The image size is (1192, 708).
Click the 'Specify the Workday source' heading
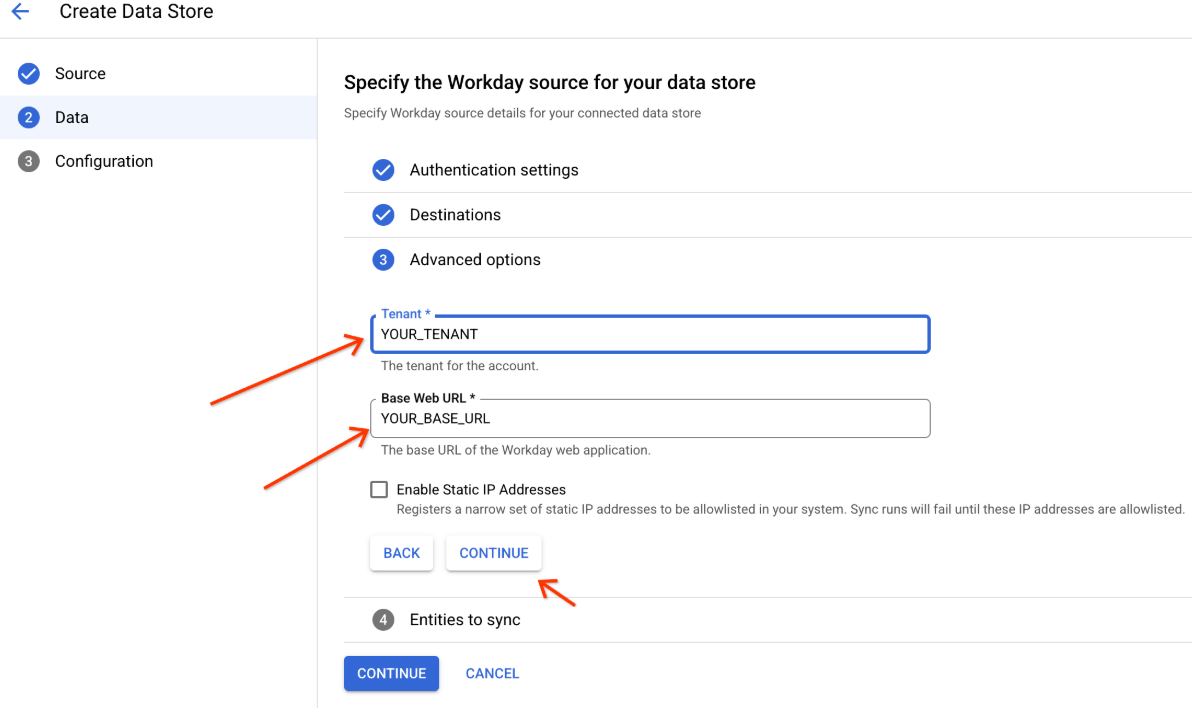[550, 82]
